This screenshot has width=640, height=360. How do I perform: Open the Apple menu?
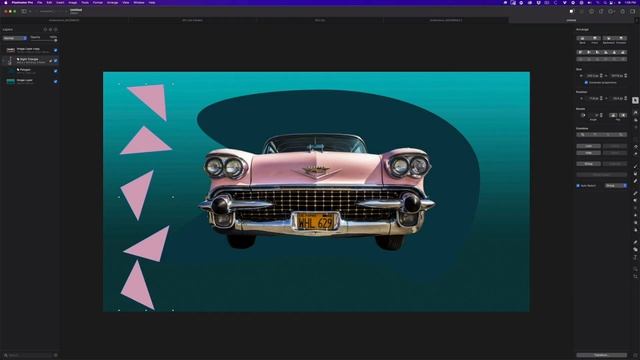tap(6, 2)
